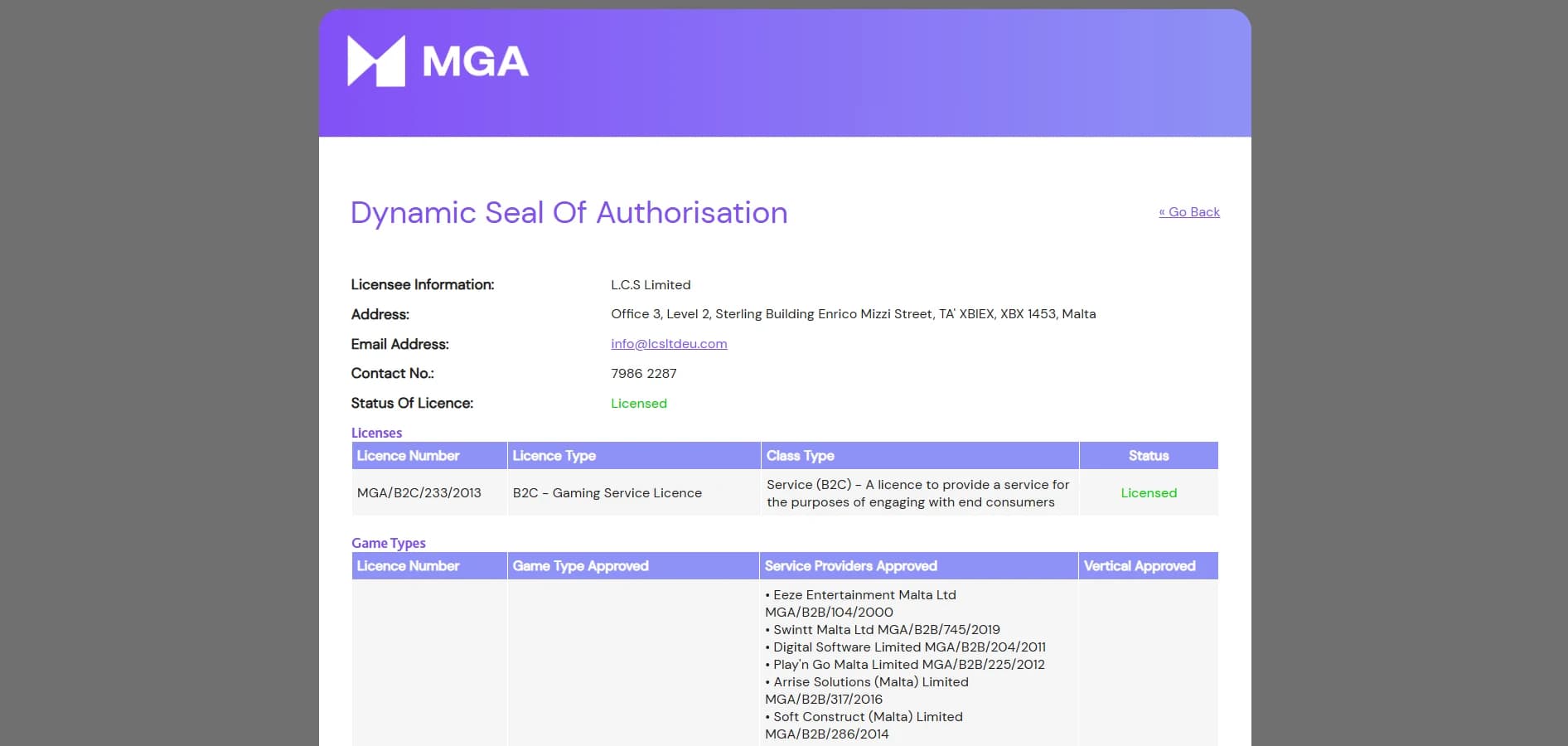Click the info@lcsltdeu.com email link
Image resolution: width=1568 pixels, height=746 pixels.
668,343
